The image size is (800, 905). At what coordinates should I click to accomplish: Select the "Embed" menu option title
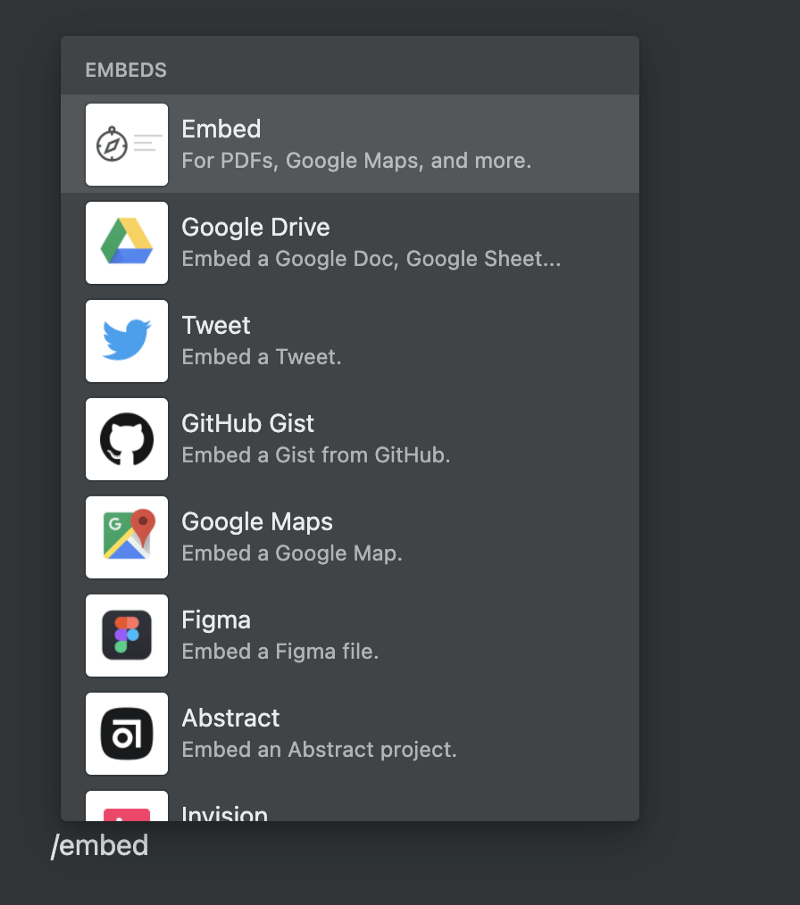click(221, 129)
